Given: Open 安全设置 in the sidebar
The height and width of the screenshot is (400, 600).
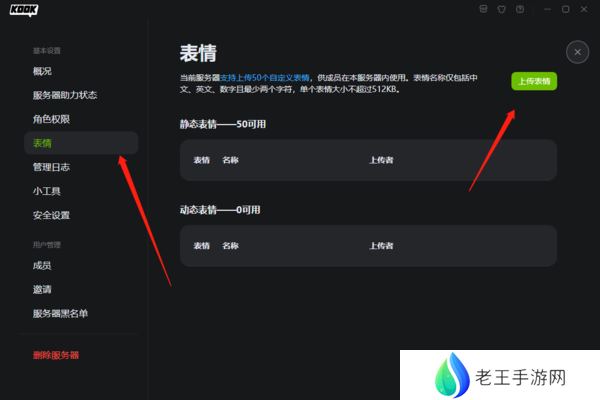Looking at the screenshot, I should click(51, 215).
